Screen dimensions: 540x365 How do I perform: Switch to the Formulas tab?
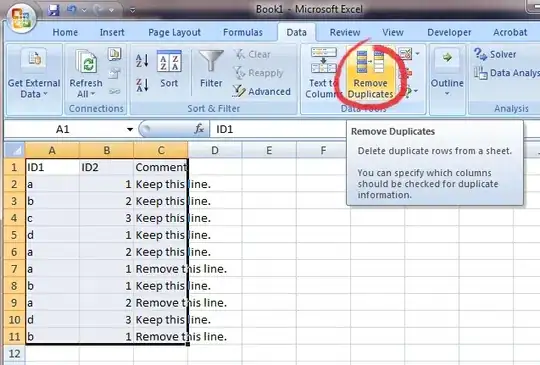(x=243, y=32)
